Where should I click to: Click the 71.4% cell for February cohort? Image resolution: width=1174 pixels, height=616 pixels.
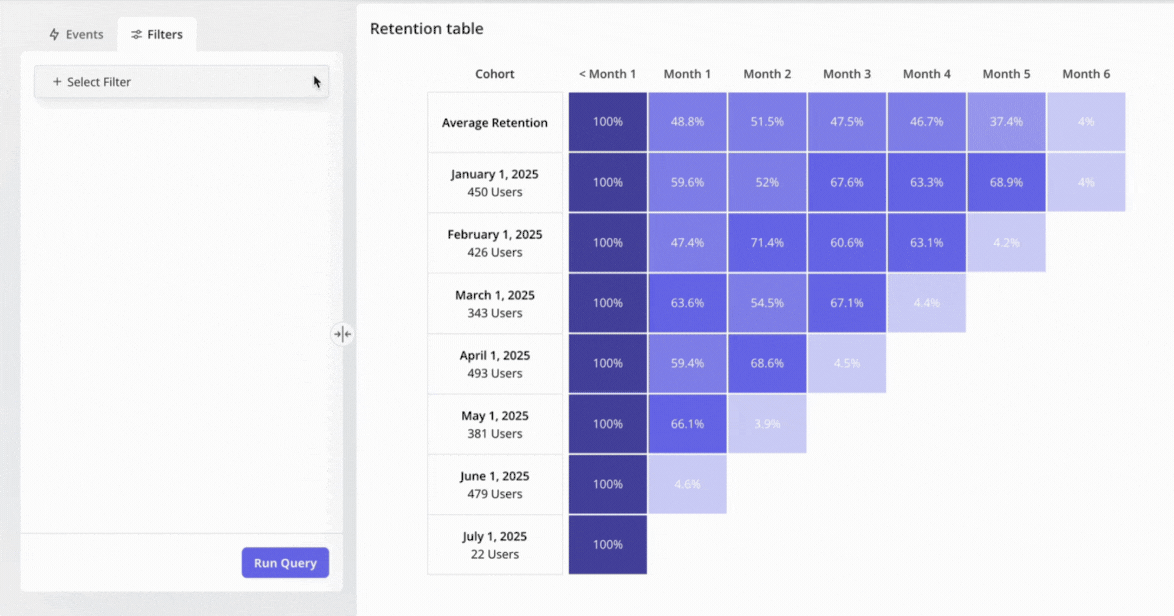click(767, 242)
